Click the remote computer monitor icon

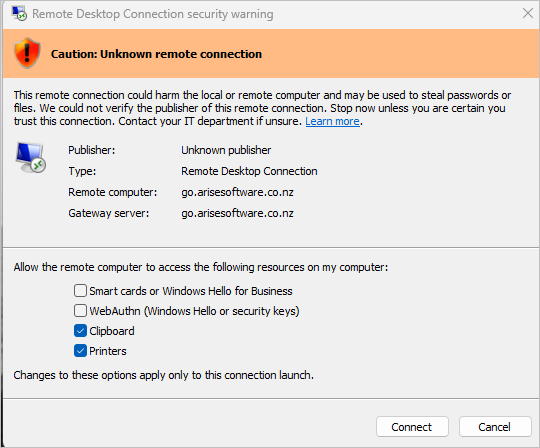(31, 157)
